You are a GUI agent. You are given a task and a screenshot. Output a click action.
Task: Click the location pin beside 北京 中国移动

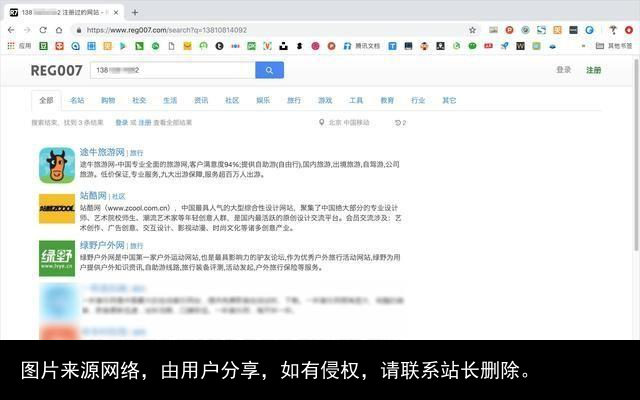(x=322, y=122)
